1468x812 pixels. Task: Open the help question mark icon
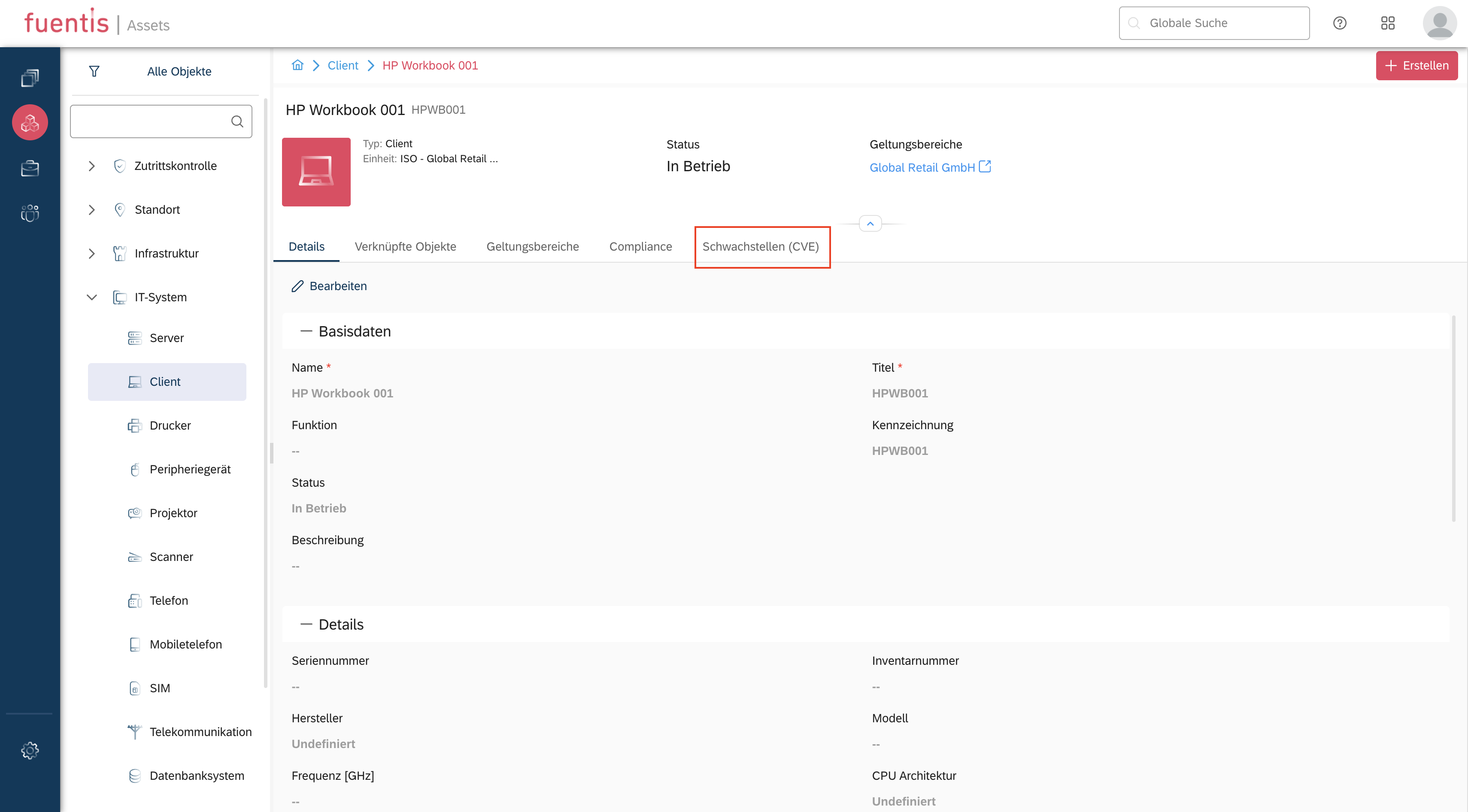click(1339, 23)
